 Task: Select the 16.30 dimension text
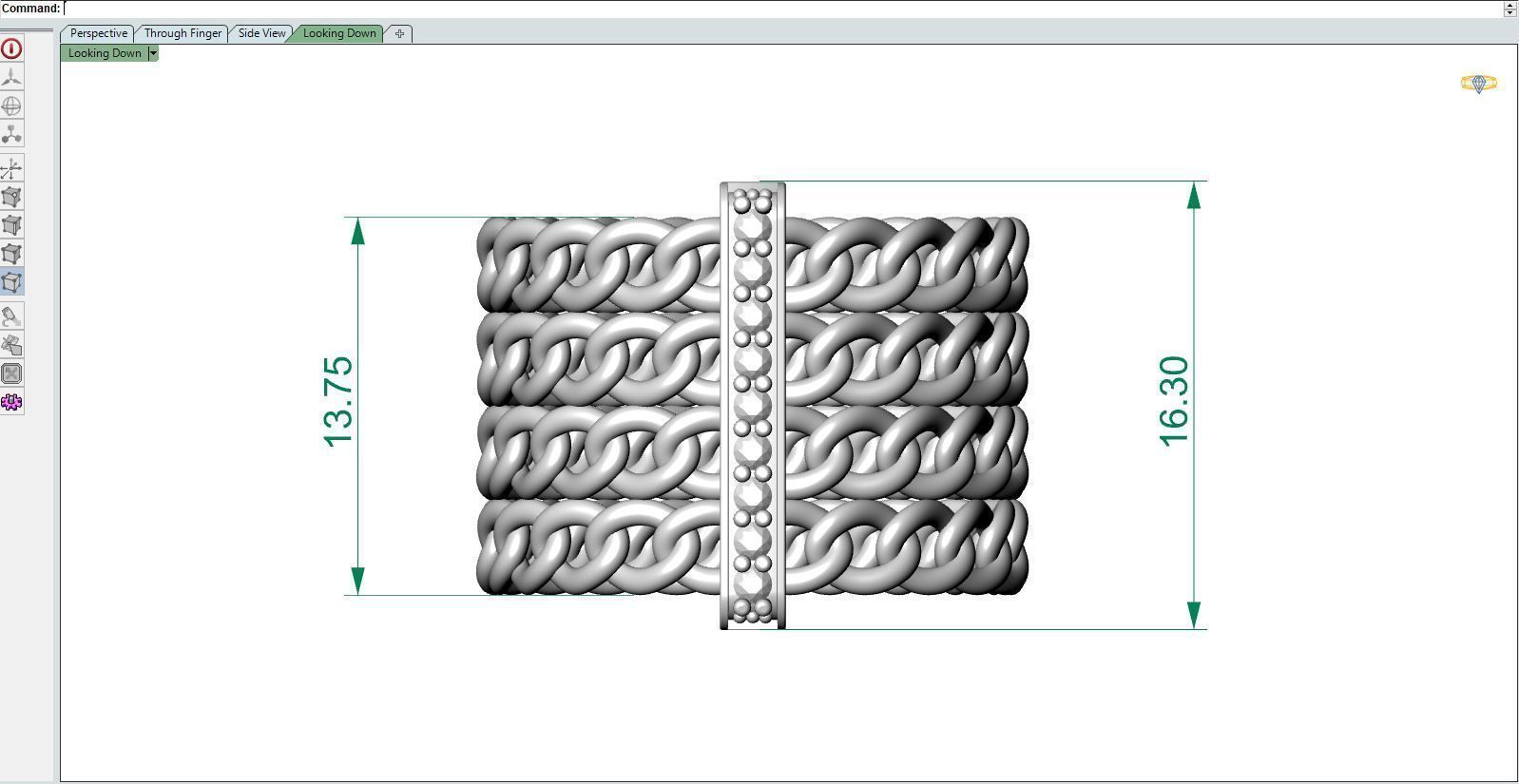(1174, 400)
